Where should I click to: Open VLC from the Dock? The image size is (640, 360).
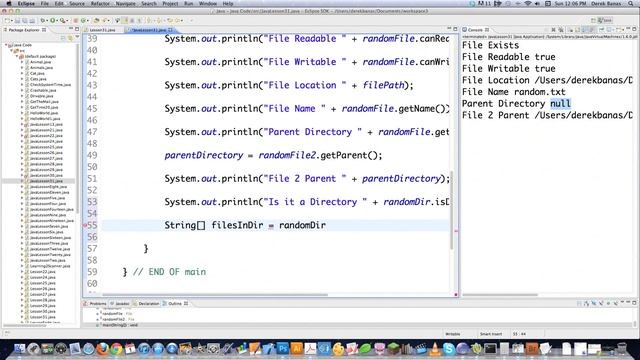tap(435, 349)
